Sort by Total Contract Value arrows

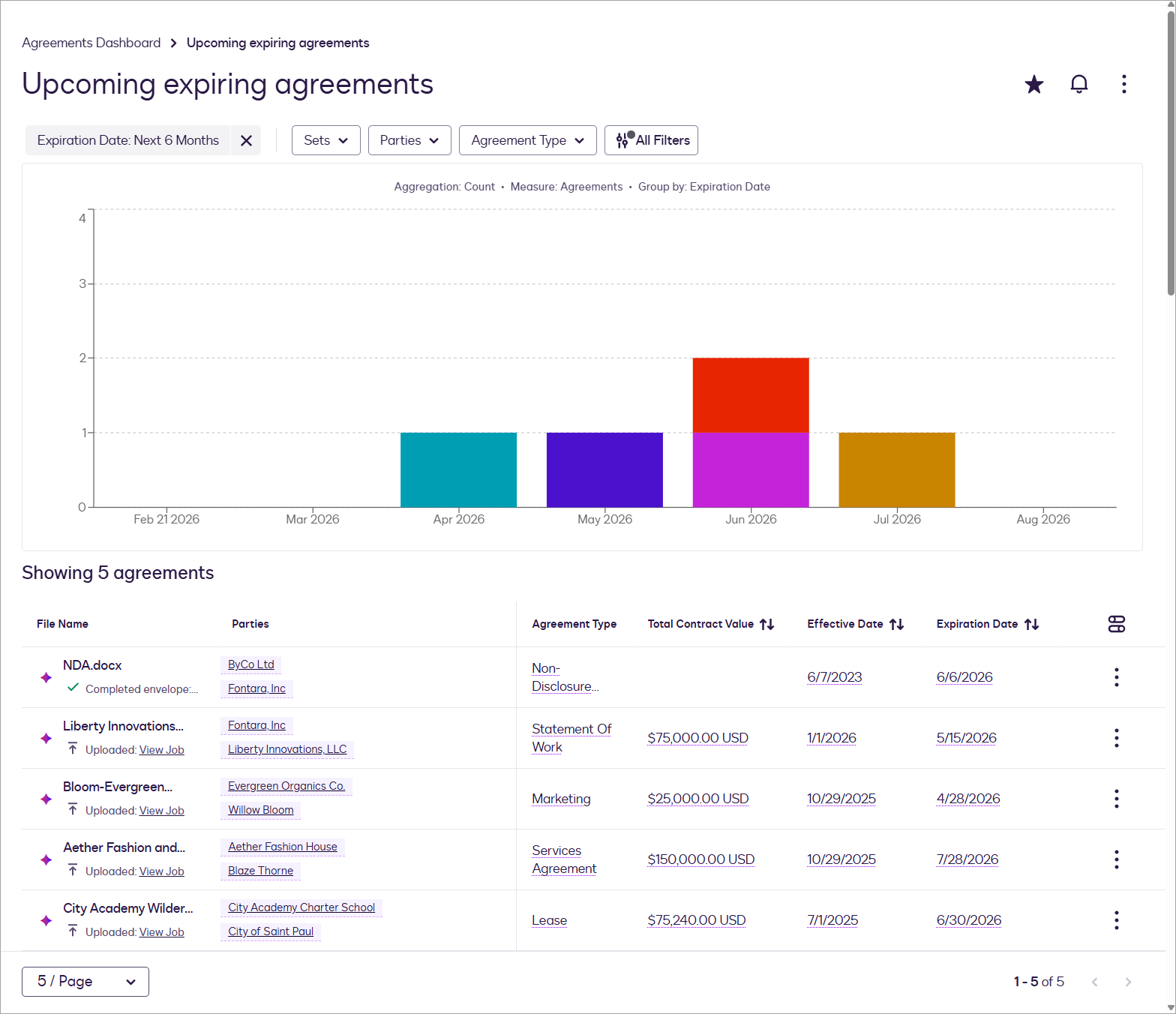click(766, 624)
